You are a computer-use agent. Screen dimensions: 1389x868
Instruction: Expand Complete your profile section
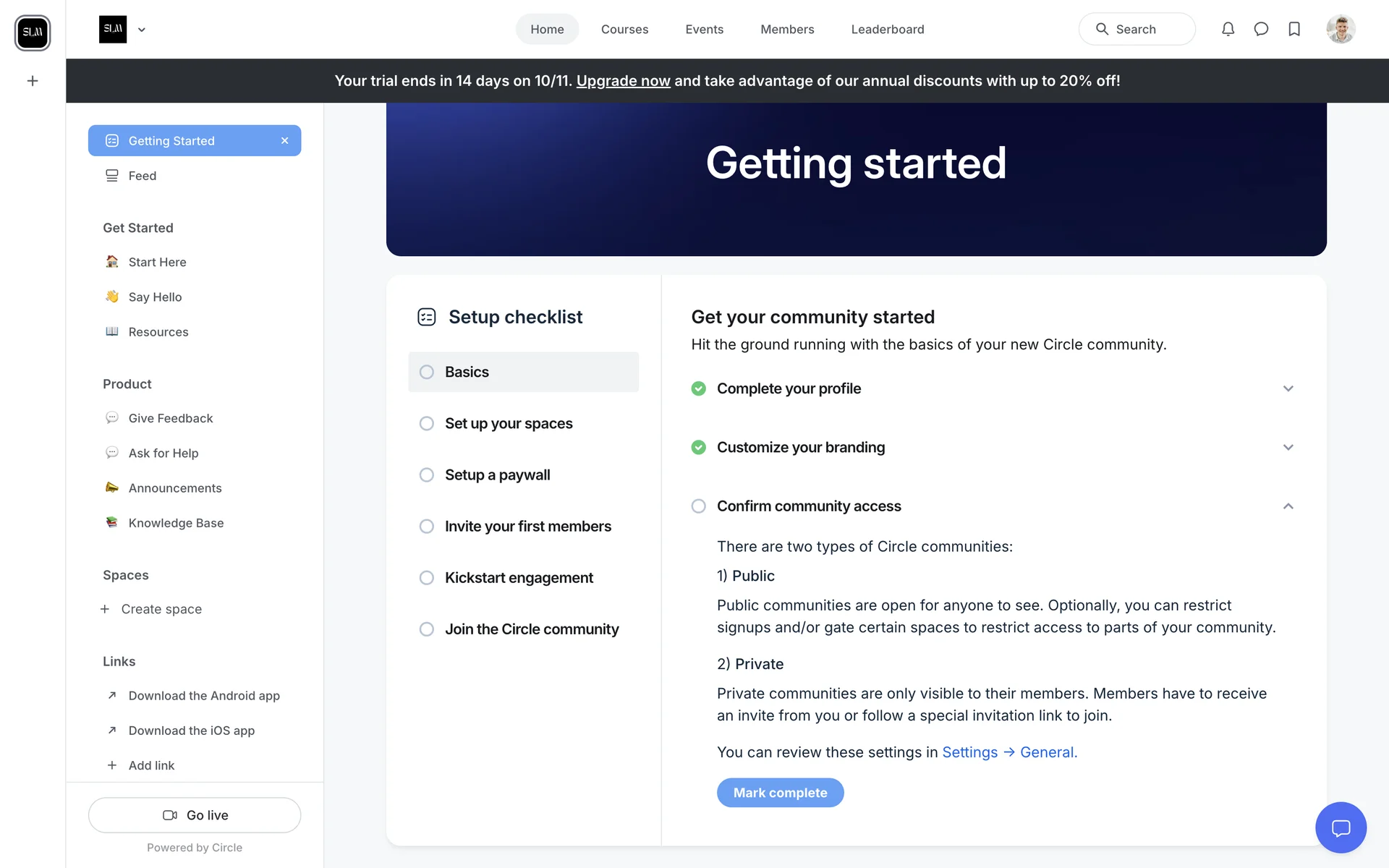[x=1288, y=388]
